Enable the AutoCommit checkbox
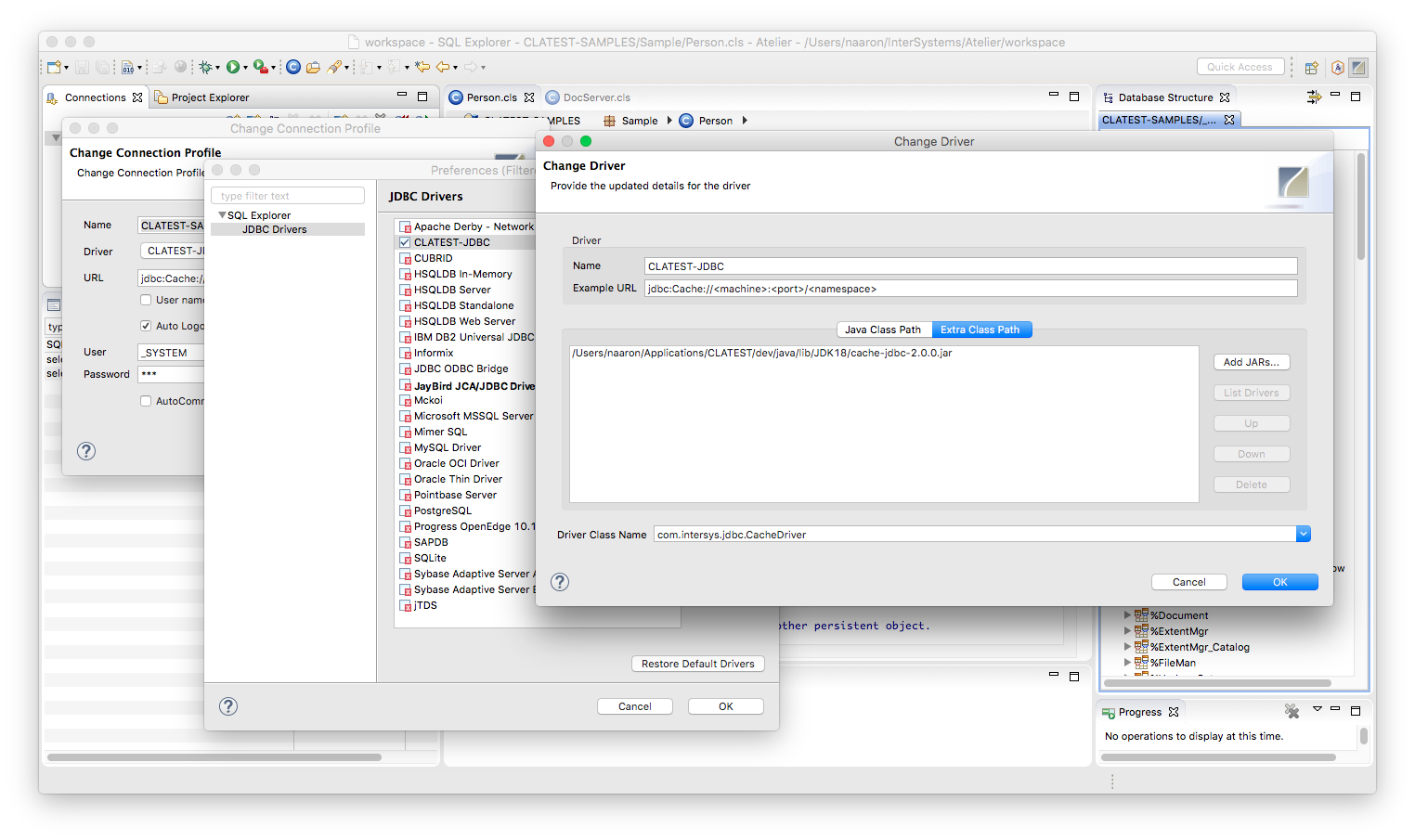Screen dimensions: 1415x840 pos(146,401)
